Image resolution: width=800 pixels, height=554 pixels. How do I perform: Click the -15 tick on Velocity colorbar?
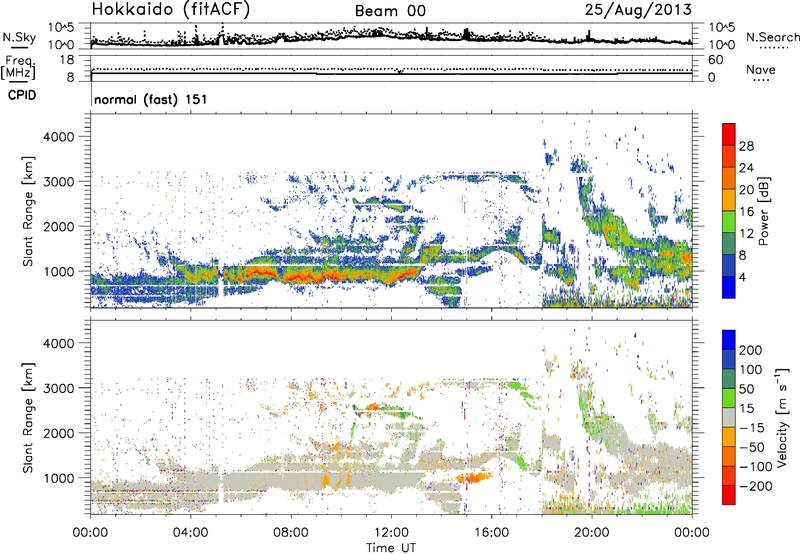[752, 428]
